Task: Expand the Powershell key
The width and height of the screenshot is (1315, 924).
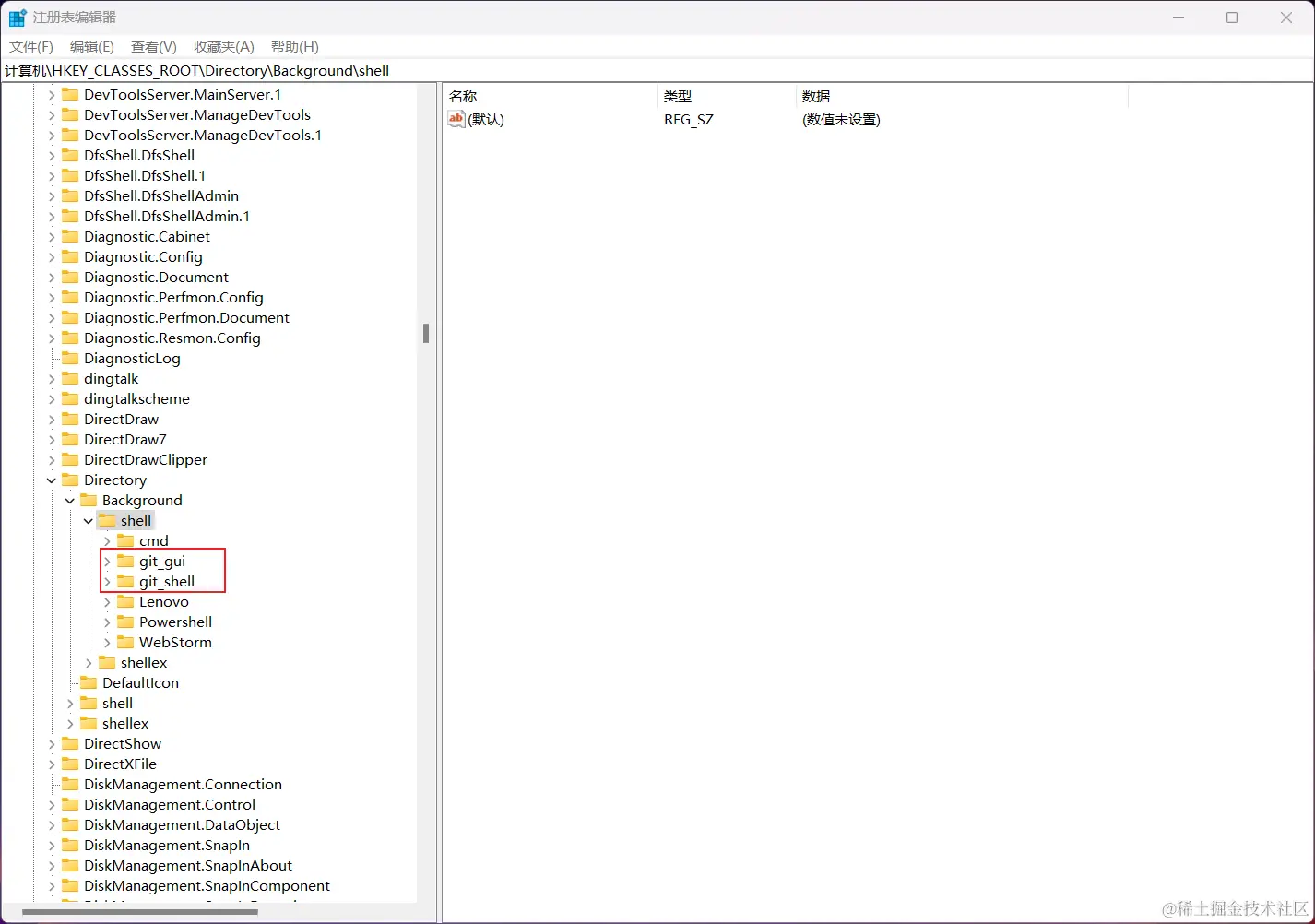Action: click(x=107, y=622)
